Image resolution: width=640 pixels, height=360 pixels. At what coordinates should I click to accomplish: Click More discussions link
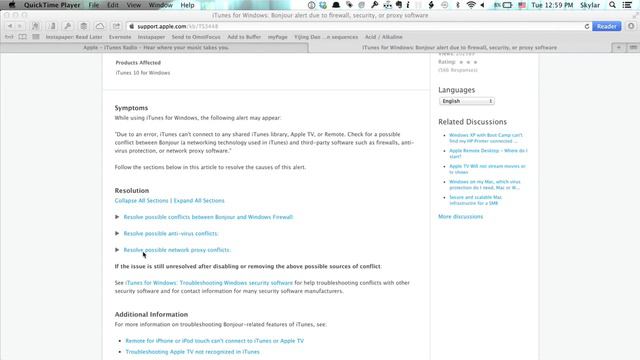click(x=460, y=217)
